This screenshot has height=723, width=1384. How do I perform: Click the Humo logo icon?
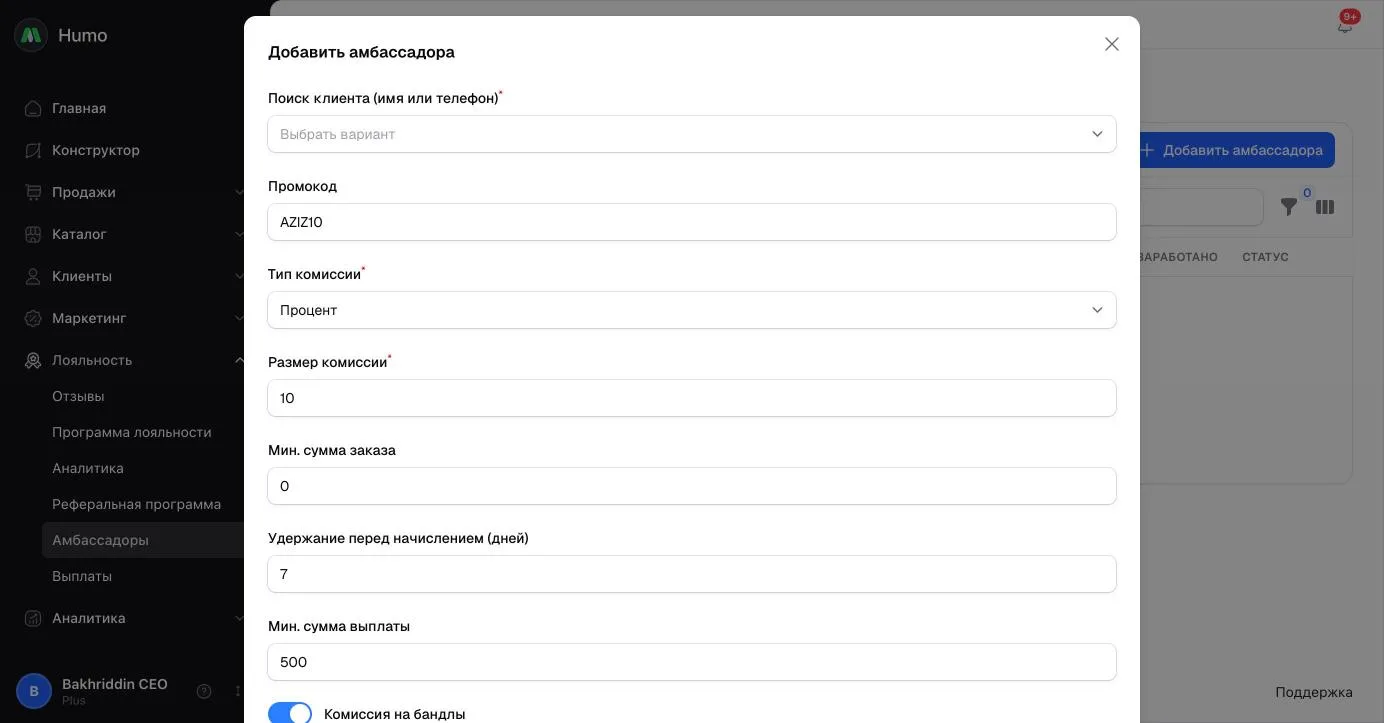(x=31, y=35)
